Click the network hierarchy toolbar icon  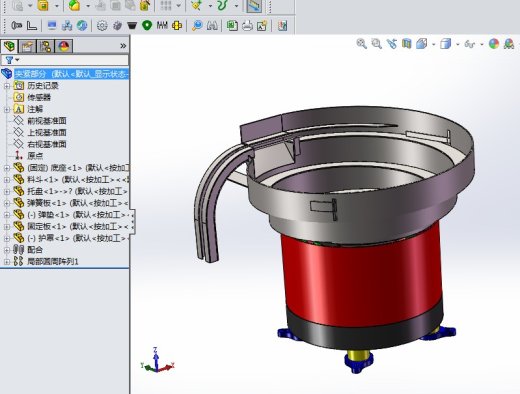pyautogui.click(x=67, y=26)
